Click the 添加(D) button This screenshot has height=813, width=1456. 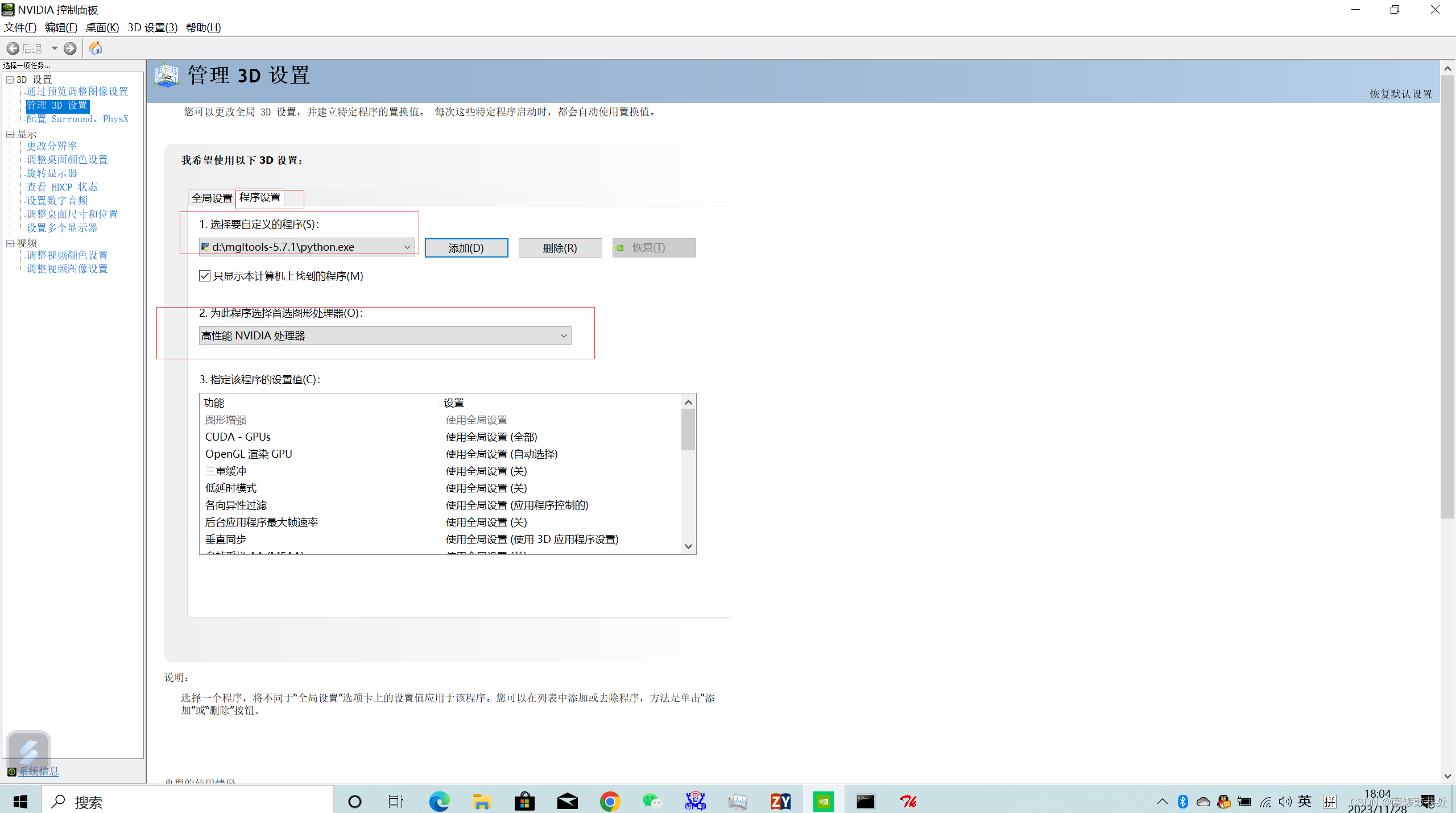[x=466, y=247]
